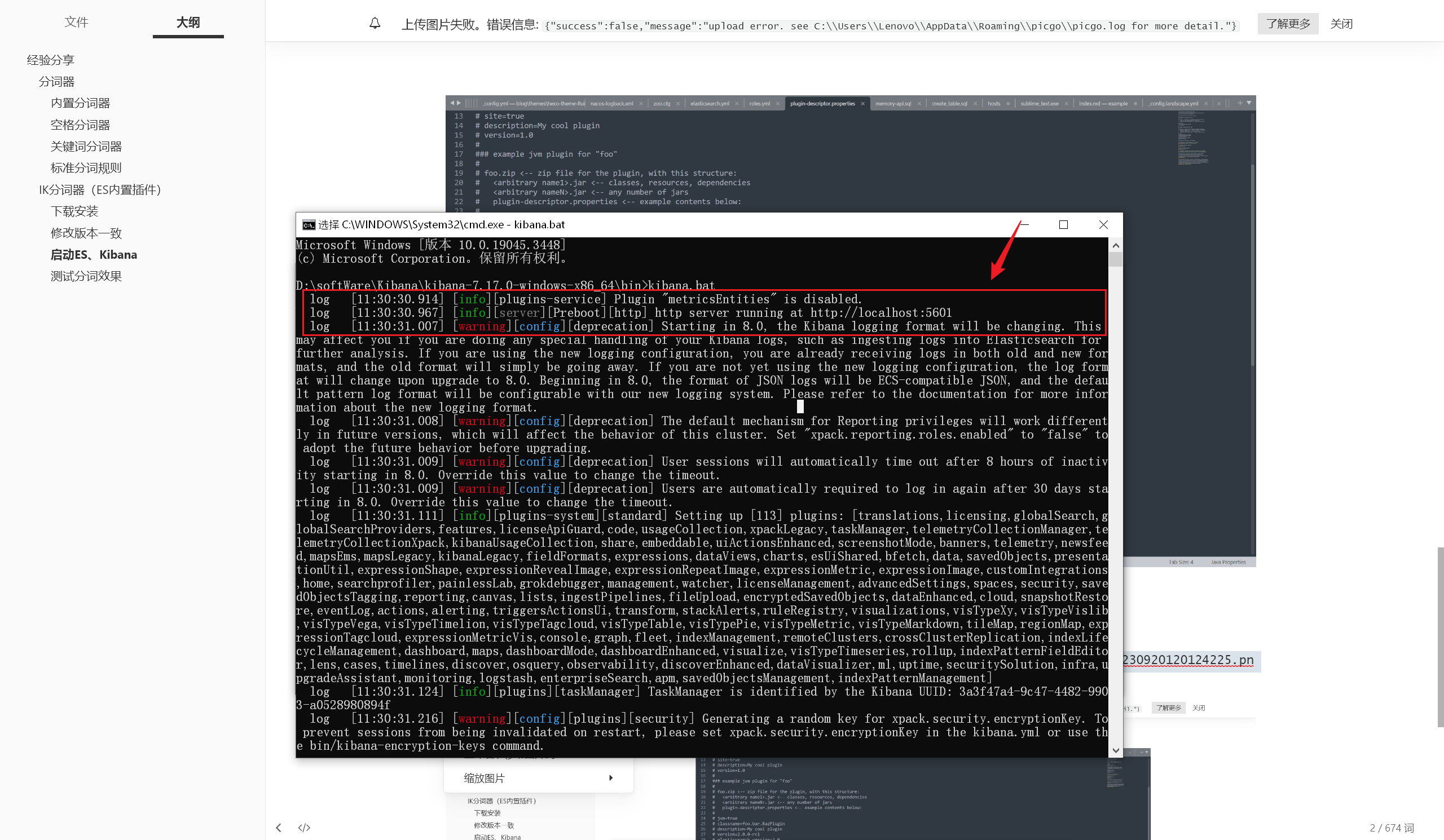Toggle source code mode icon at bottom
Screen dimensions: 1444x840
pos(304,828)
